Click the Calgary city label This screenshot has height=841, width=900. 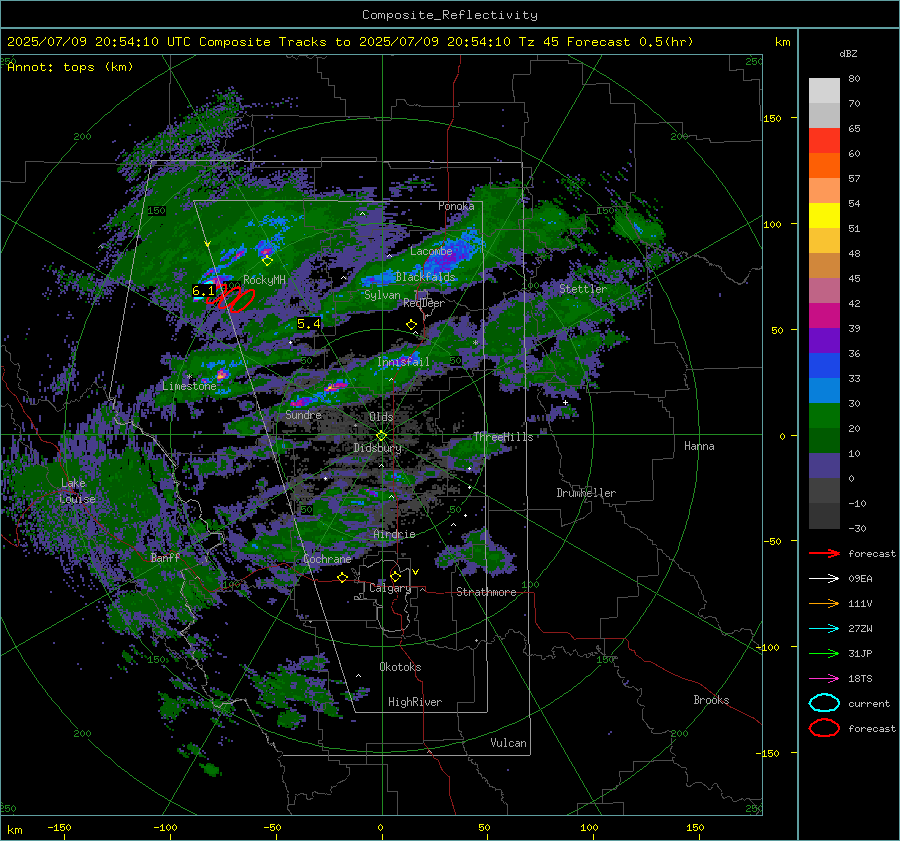(x=390, y=588)
